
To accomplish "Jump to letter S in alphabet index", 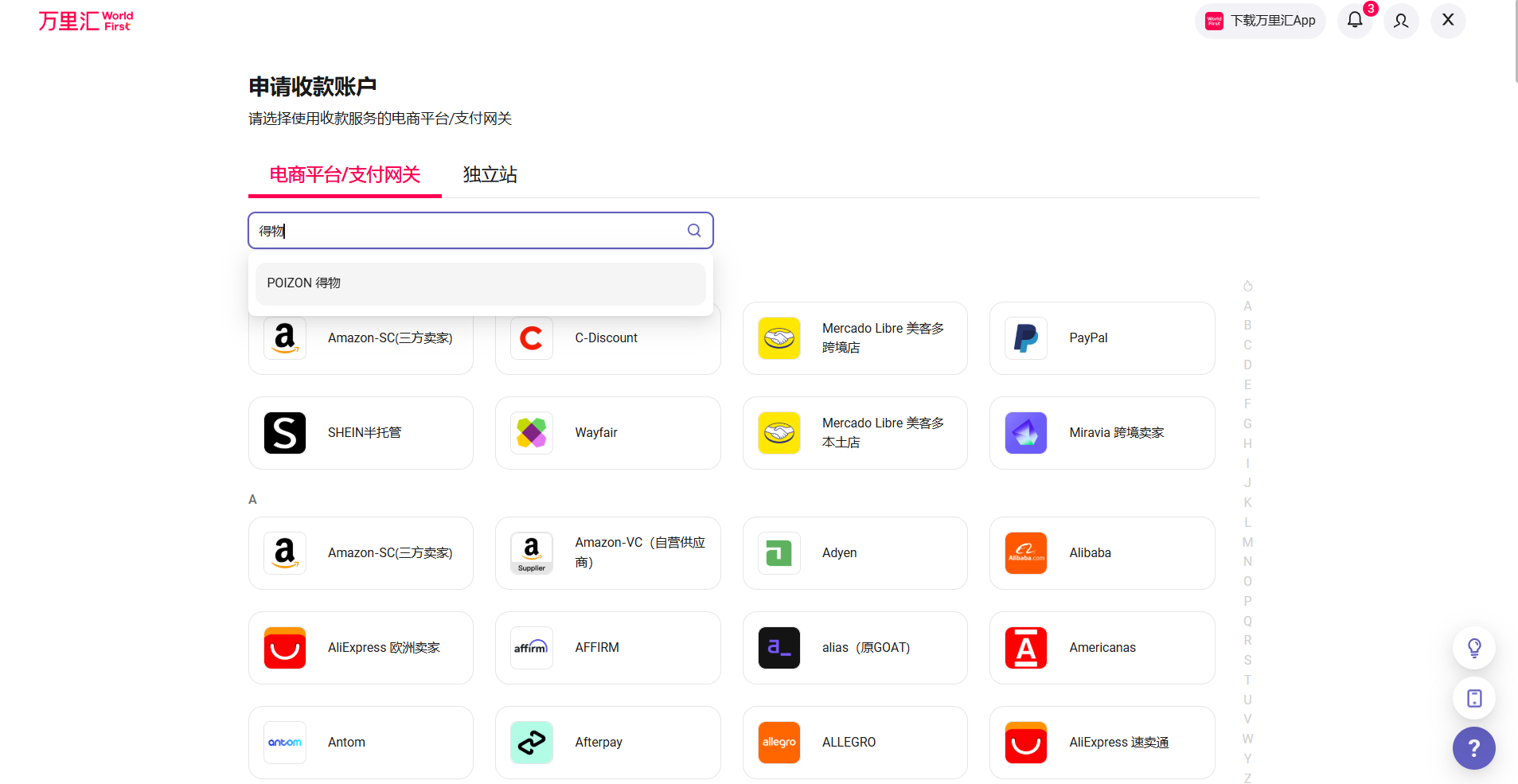I will pos(1247,660).
